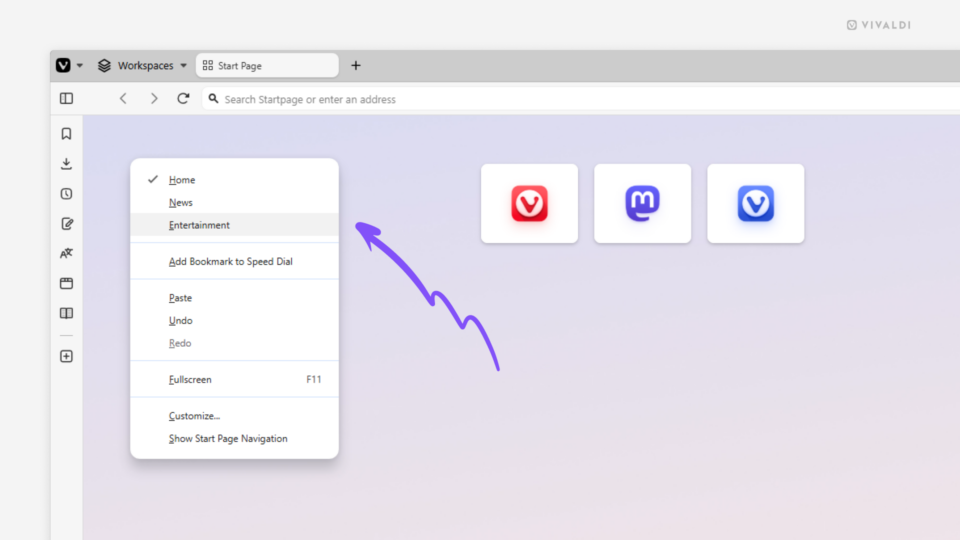Image resolution: width=960 pixels, height=540 pixels.
Task: Select Undo in the context menu
Action: coord(234,321)
